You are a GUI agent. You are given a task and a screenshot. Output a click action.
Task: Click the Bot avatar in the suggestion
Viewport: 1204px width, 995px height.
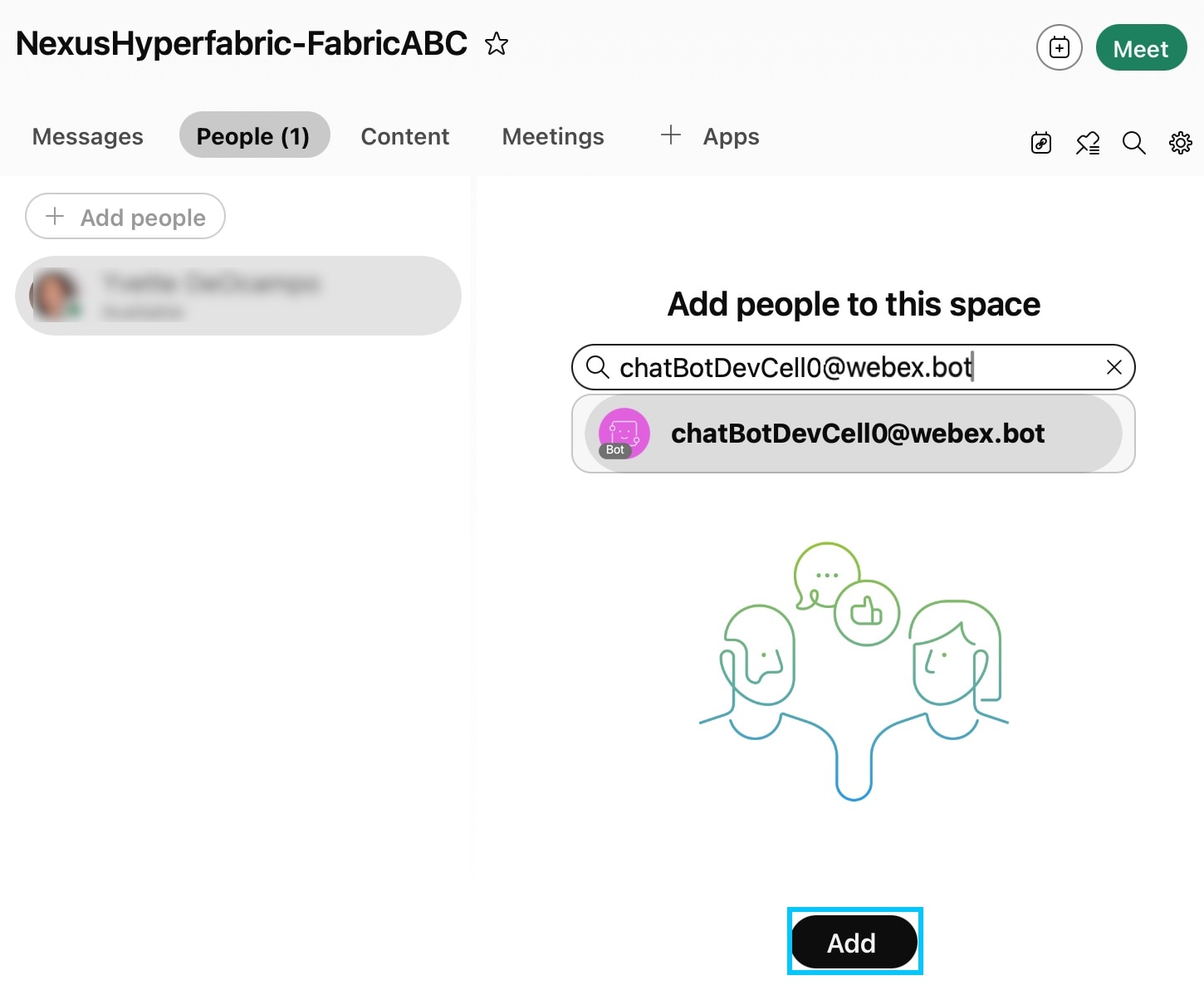click(x=623, y=433)
